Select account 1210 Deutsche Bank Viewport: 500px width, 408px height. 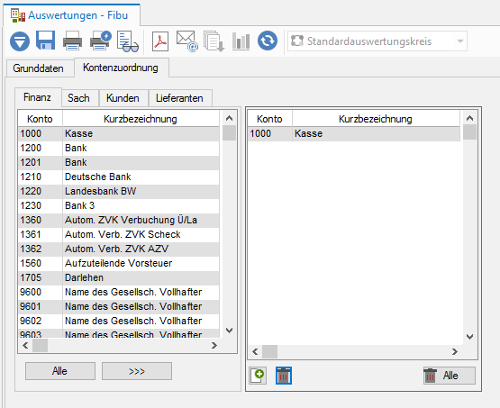(119, 177)
